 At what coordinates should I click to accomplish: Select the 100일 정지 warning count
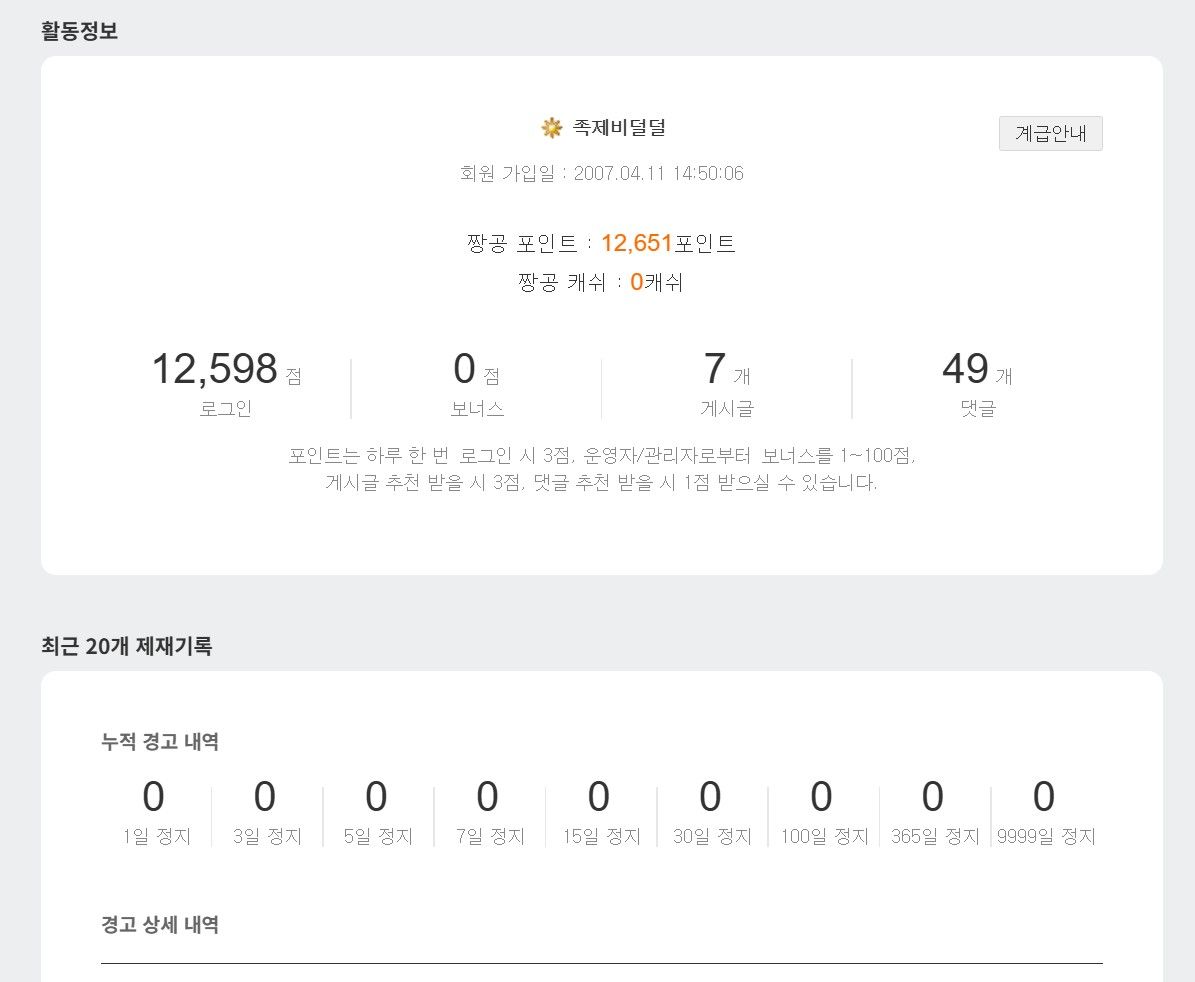(x=821, y=798)
